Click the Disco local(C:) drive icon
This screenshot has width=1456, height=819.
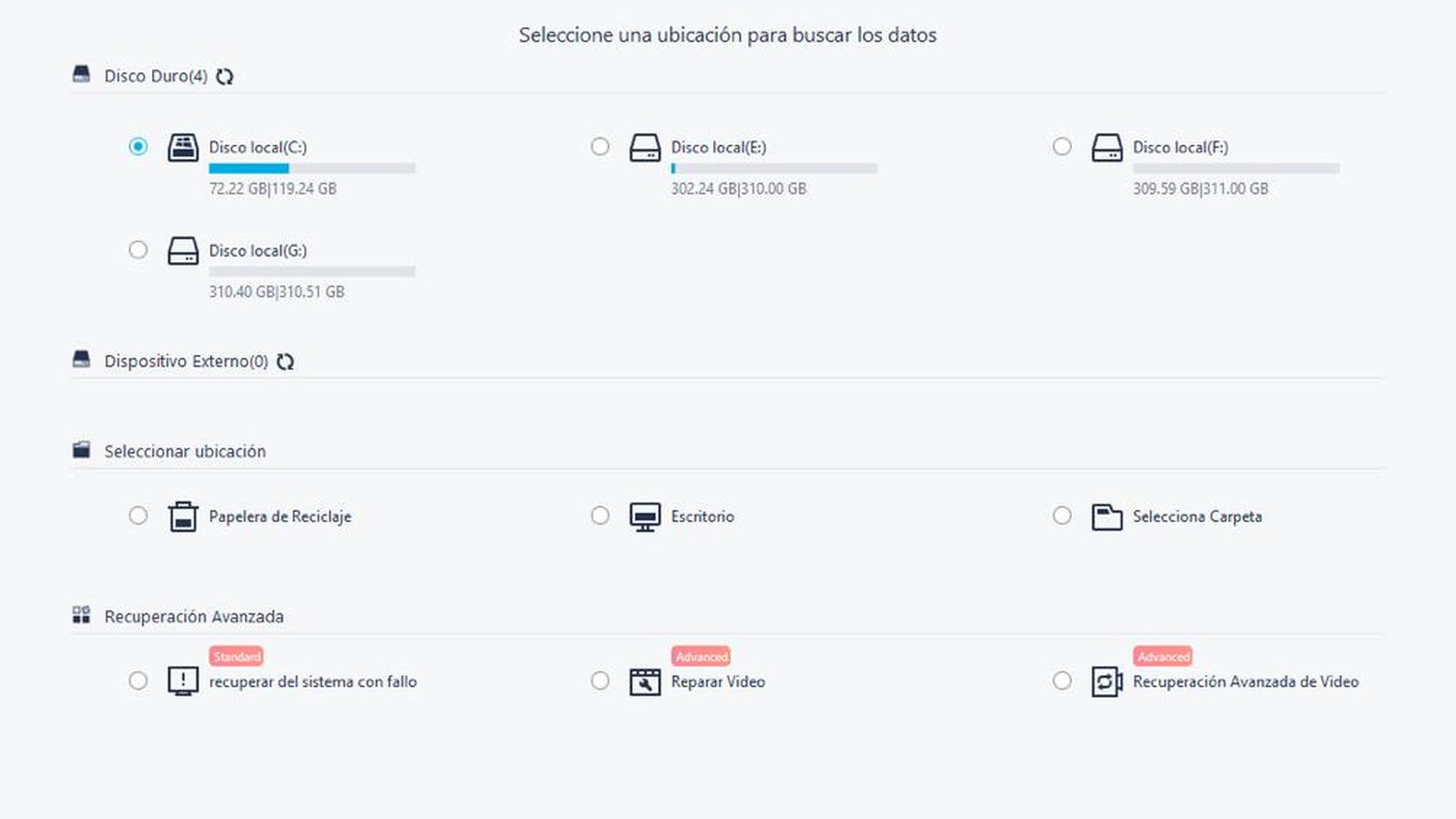pos(183,147)
